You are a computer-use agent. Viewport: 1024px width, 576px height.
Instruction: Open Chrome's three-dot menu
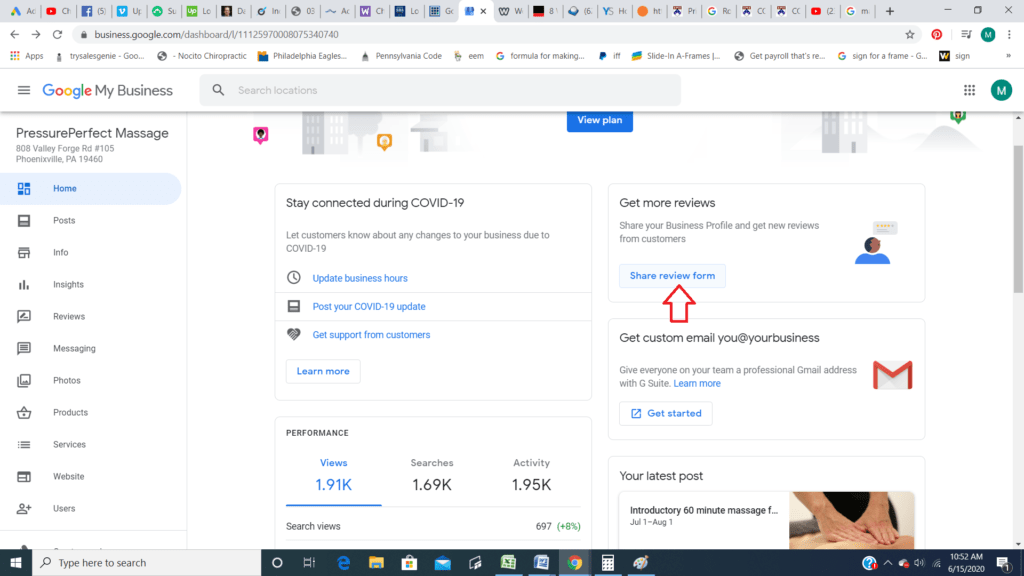(x=1010, y=35)
